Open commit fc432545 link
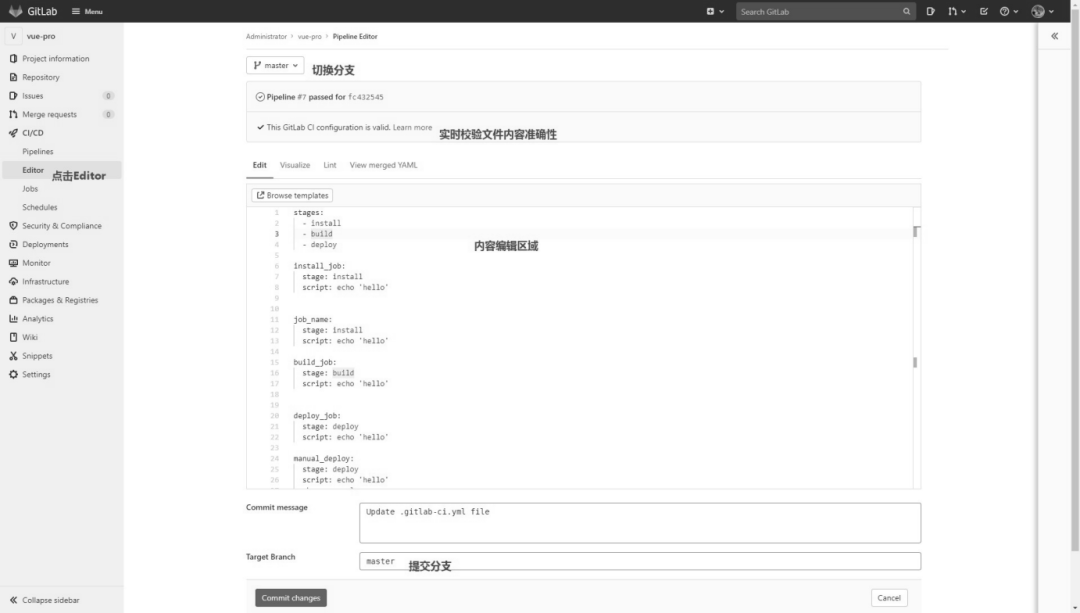This screenshot has width=1080, height=613. click(x=366, y=97)
